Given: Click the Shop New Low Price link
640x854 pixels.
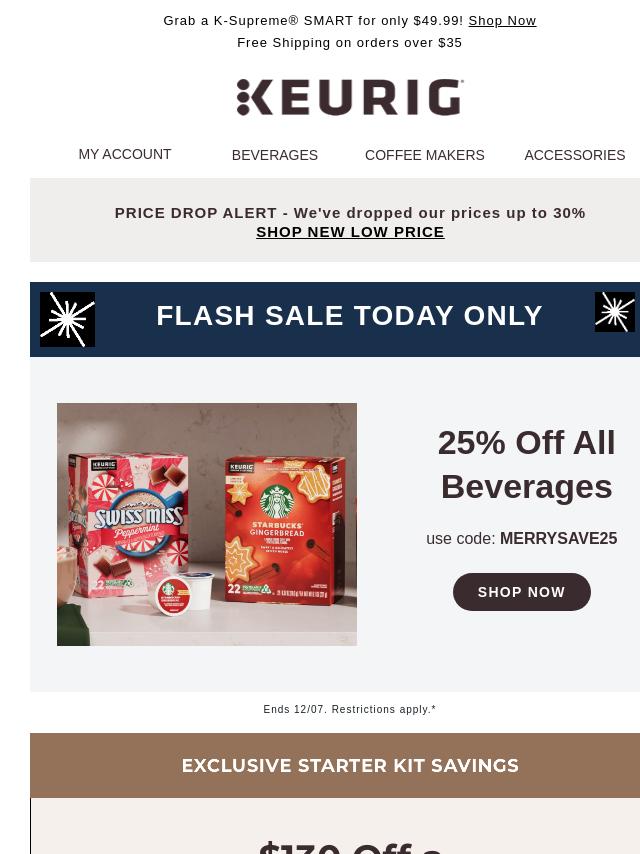Looking at the screenshot, I should [x=350, y=232].
